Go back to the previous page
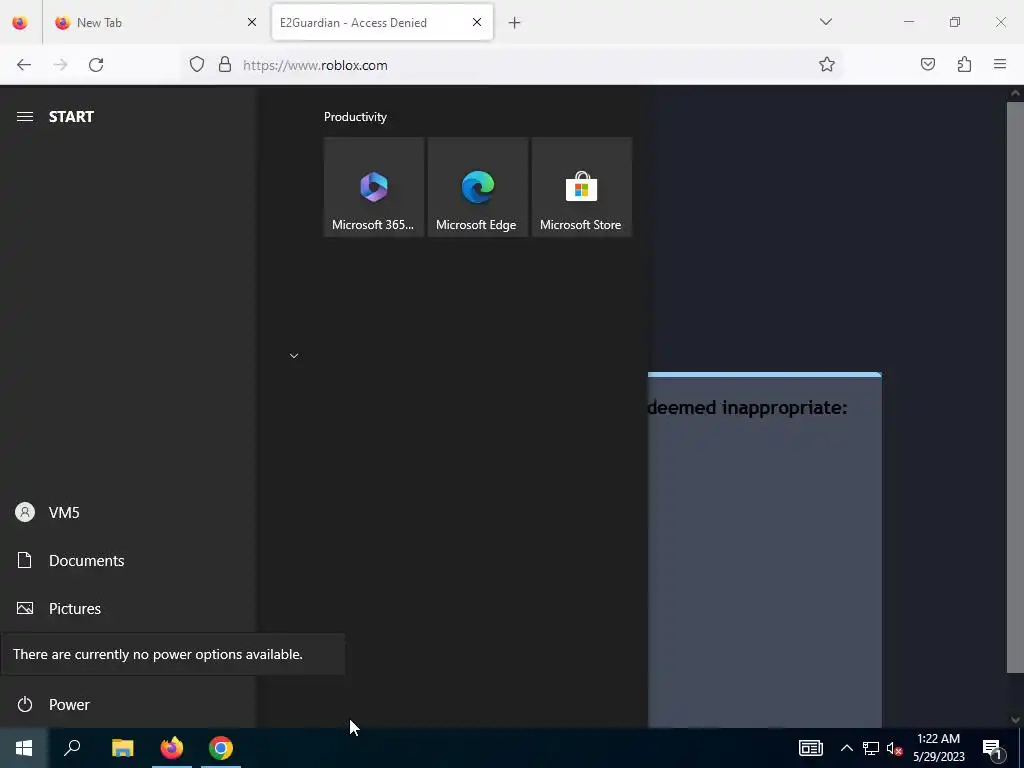The image size is (1024, 768). coord(24,65)
